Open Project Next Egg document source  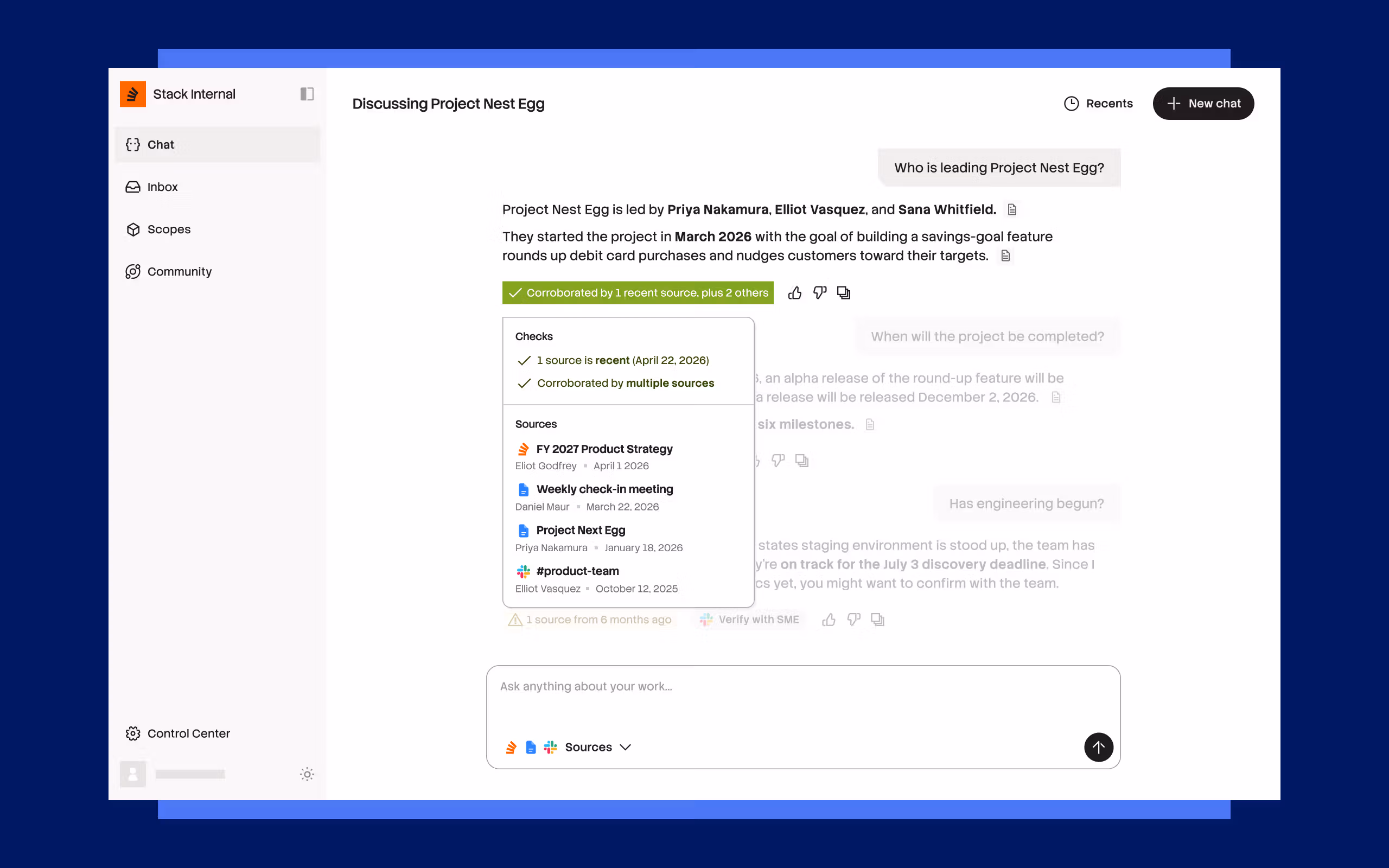coord(581,531)
